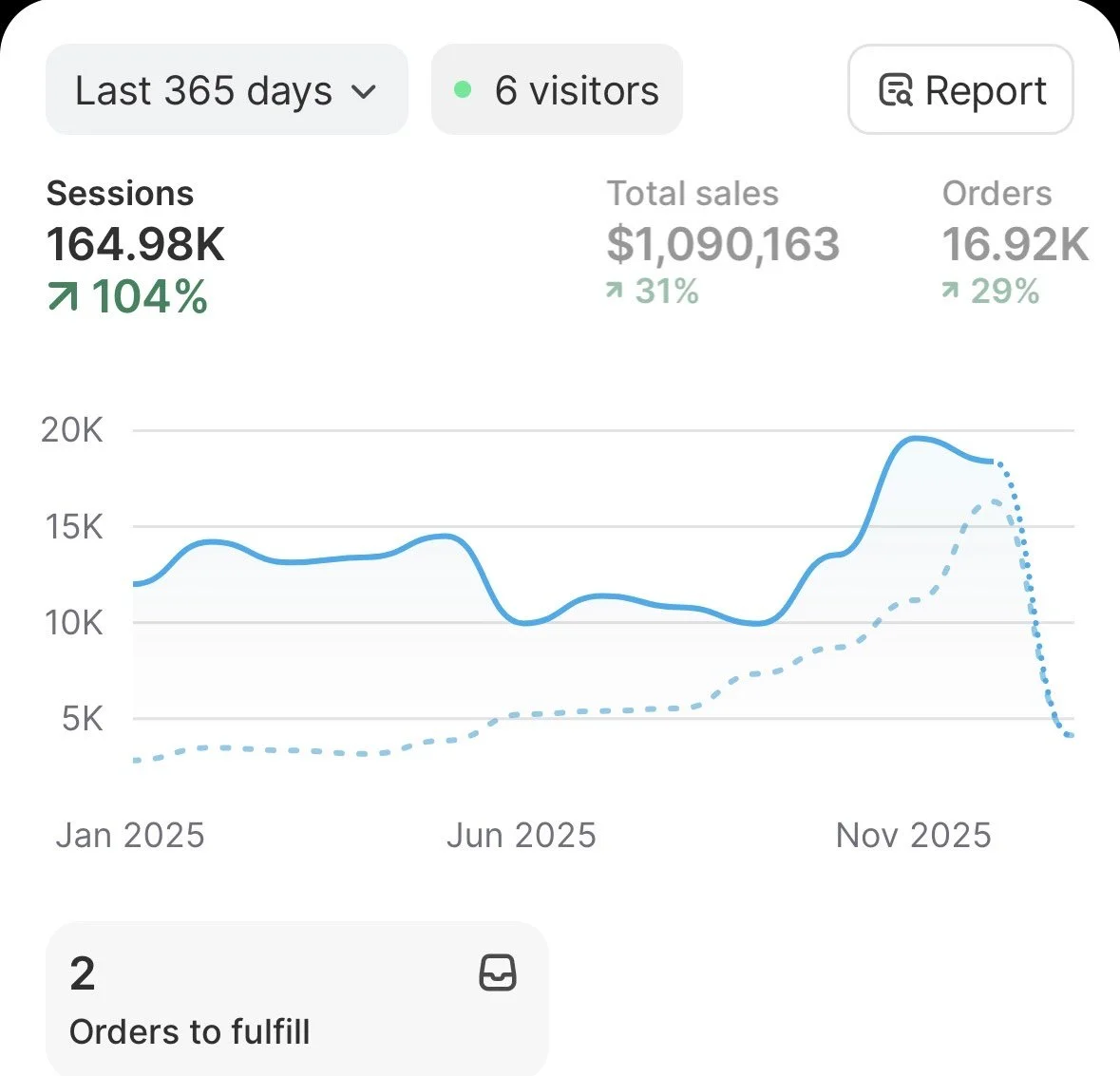Click the peak of the sessions chart line

click(914, 439)
